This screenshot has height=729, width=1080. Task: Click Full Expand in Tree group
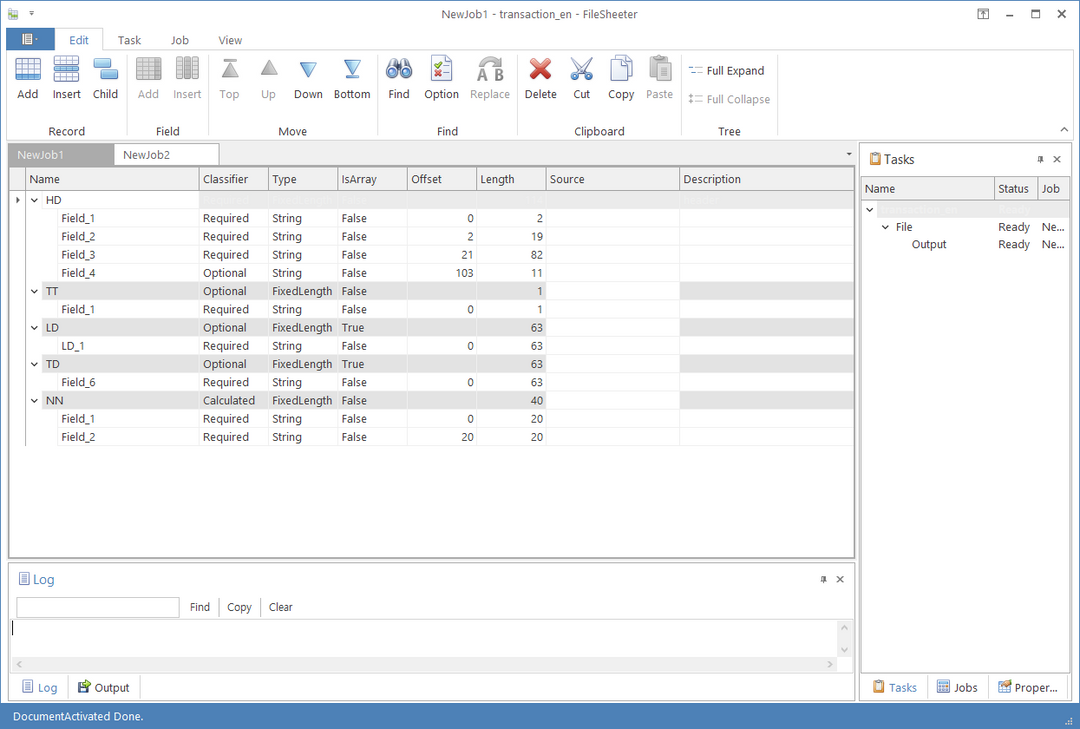[727, 71]
